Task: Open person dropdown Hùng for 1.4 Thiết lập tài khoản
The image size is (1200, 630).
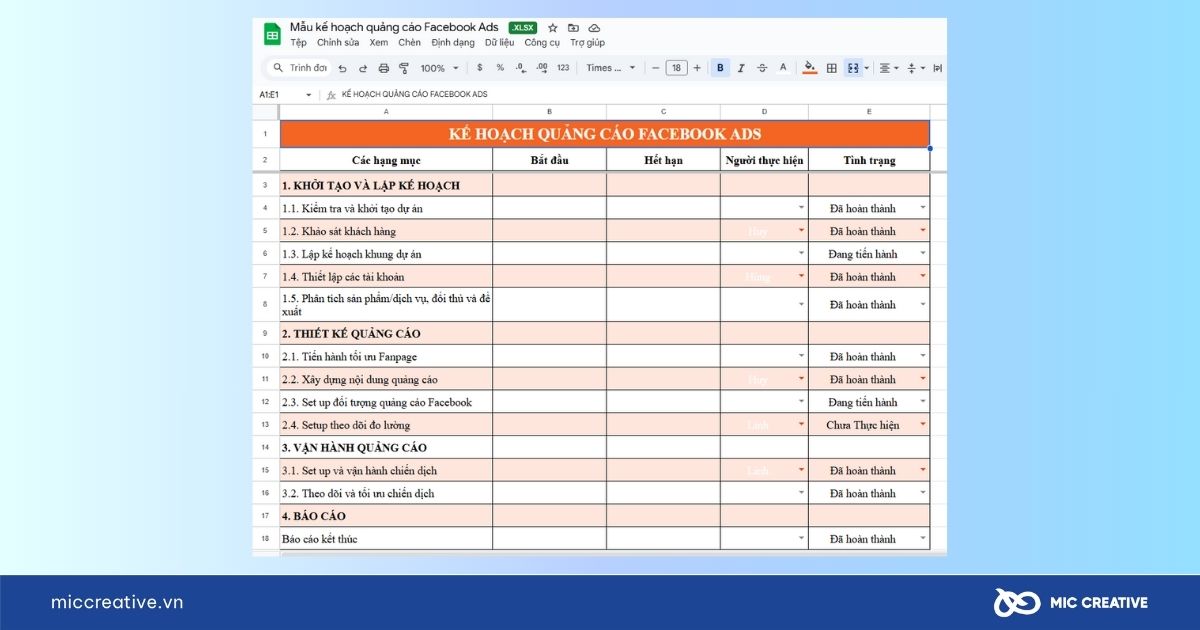Action: pyautogui.click(x=801, y=277)
